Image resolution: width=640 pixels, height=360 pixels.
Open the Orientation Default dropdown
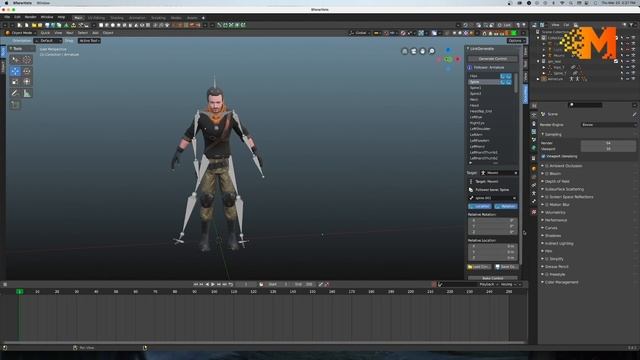48,40
